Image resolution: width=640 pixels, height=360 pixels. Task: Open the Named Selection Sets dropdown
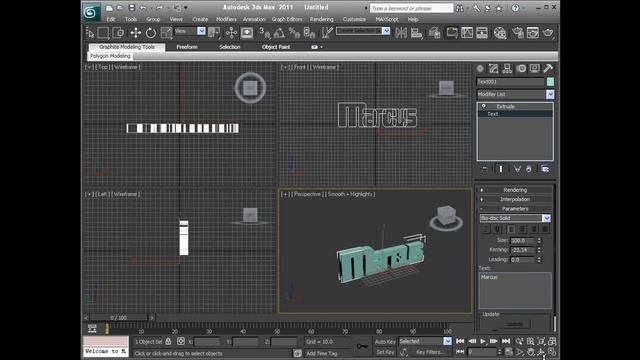[x=386, y=31]
